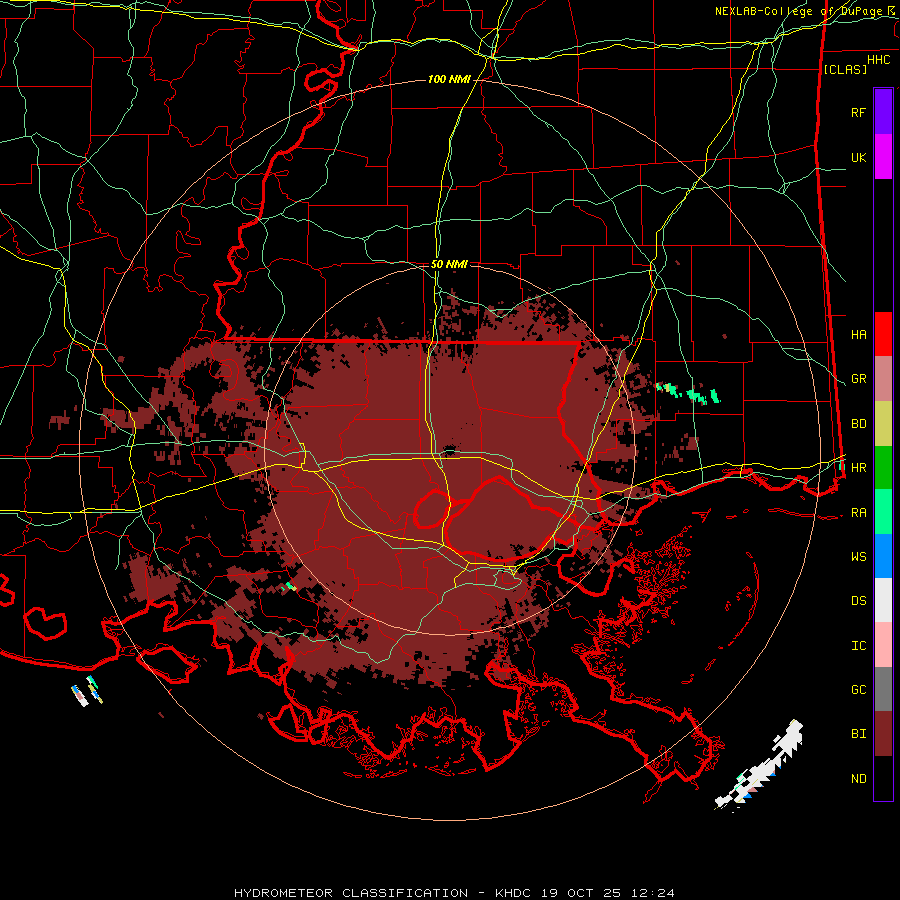Viewport: 900px width, 900px height.
Task: Click the RA legend label
Action: pos(858,513)
